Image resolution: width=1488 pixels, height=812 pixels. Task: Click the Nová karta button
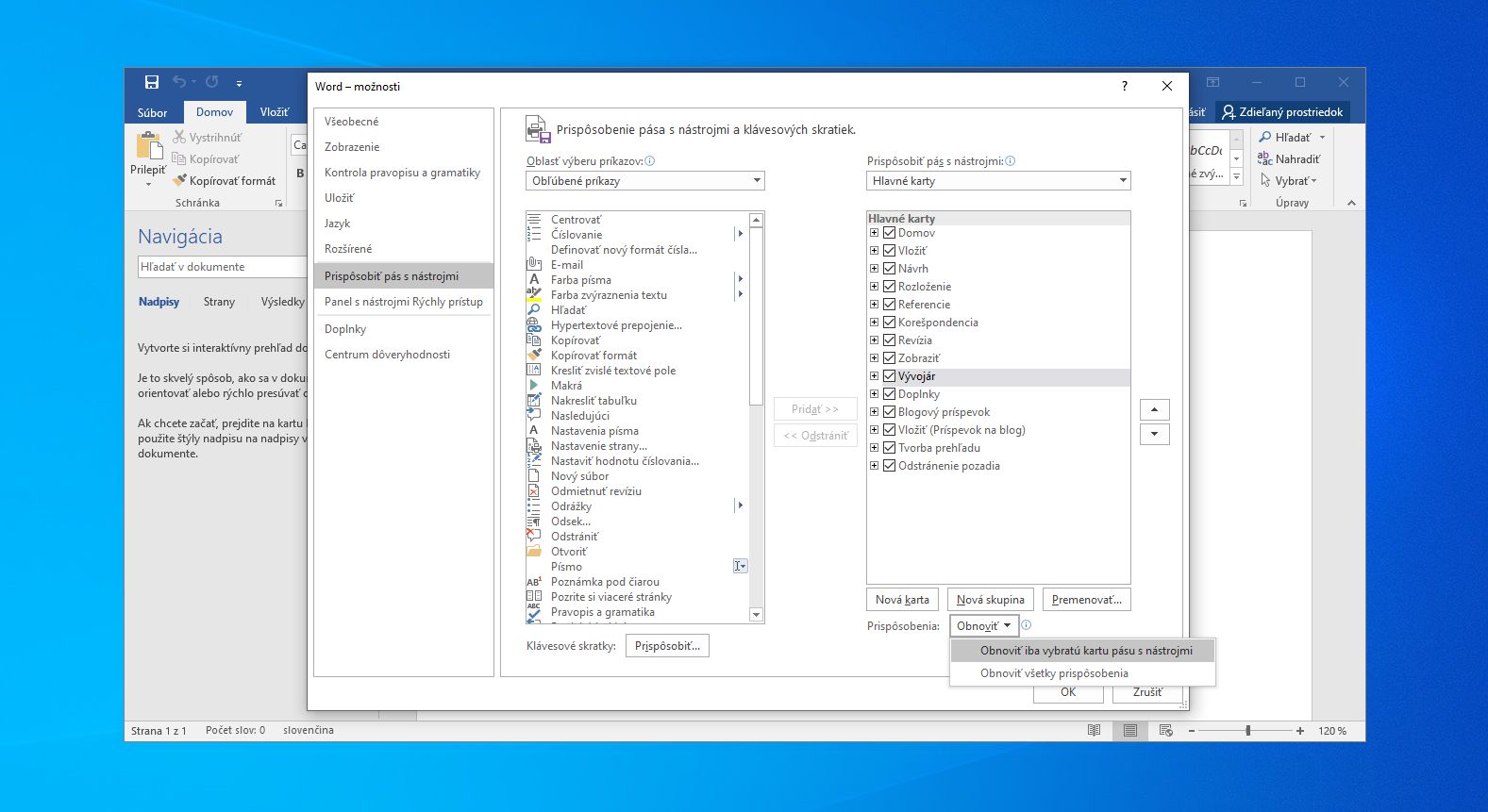pos(902,600)
